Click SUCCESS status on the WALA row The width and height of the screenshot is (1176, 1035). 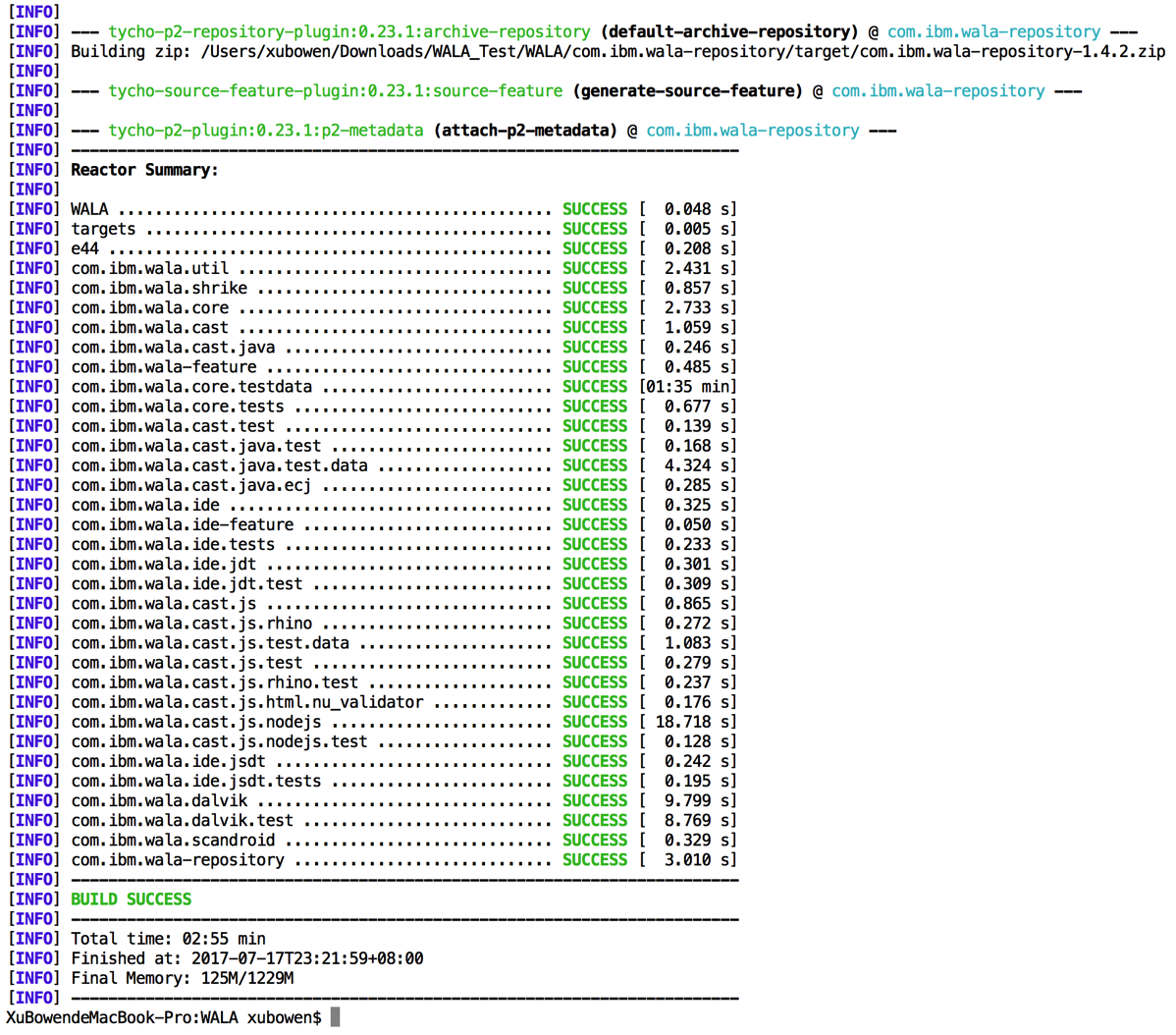[595, 209]
